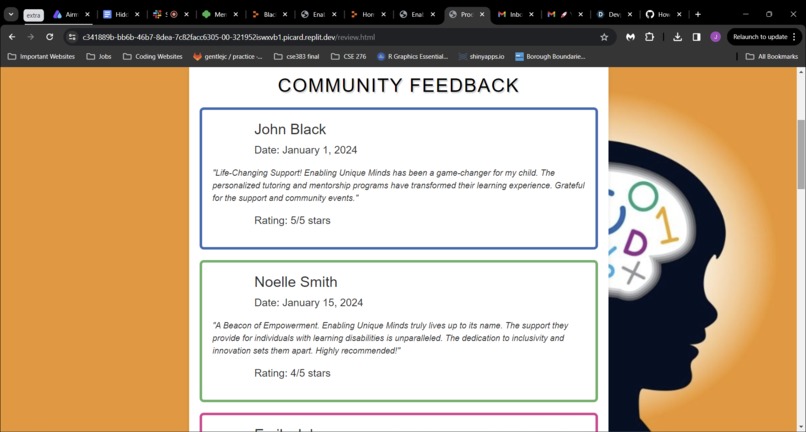Click reviewer name Noelle Smith

(296, 282)
